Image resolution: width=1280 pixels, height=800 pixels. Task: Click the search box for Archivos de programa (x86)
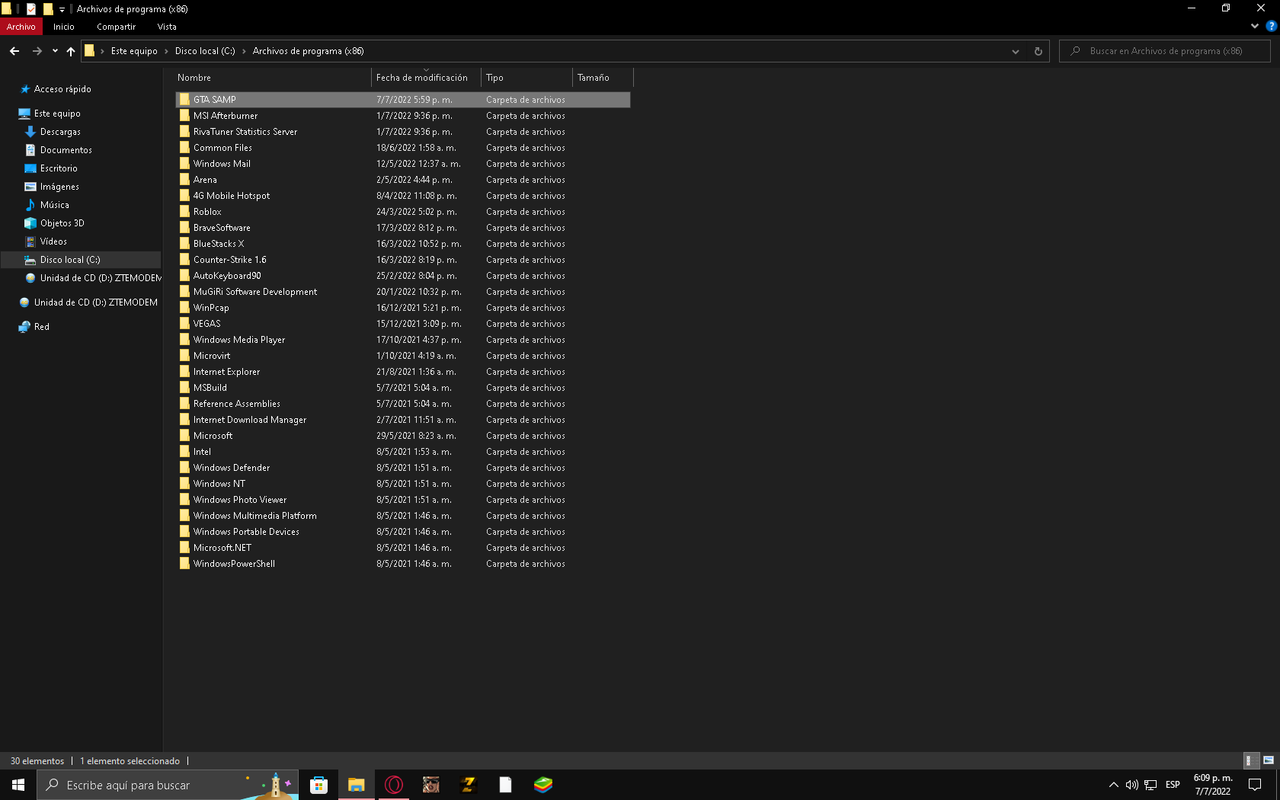click(x=1166, y=51)
